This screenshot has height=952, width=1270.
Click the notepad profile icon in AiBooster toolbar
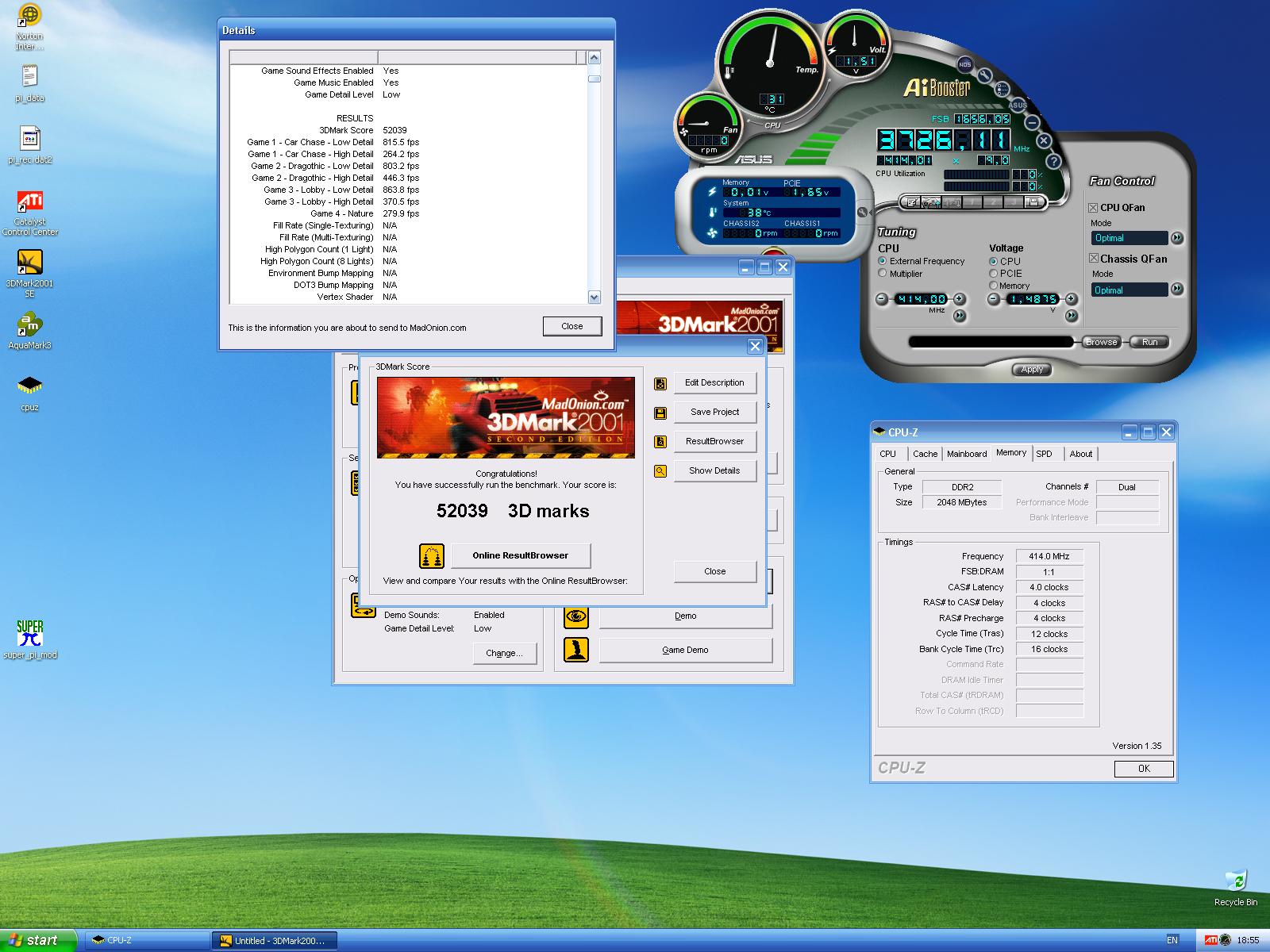910,202
